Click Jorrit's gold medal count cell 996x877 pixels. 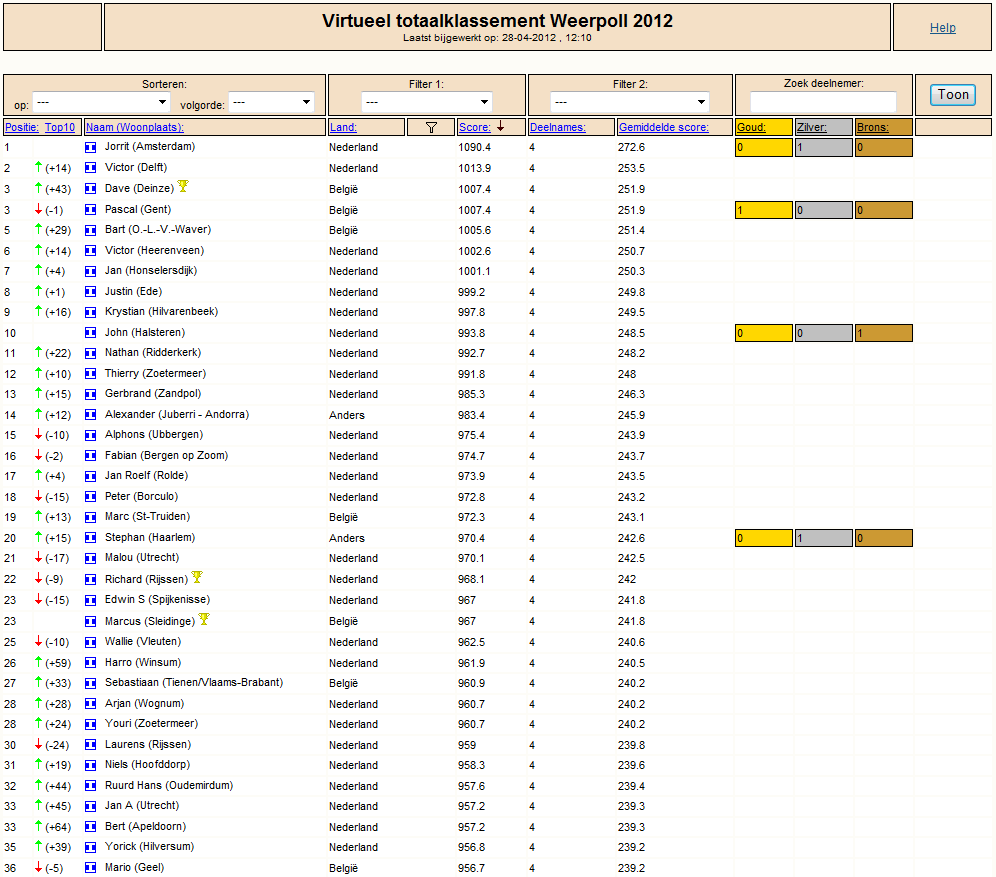click(x=764, y=147)
